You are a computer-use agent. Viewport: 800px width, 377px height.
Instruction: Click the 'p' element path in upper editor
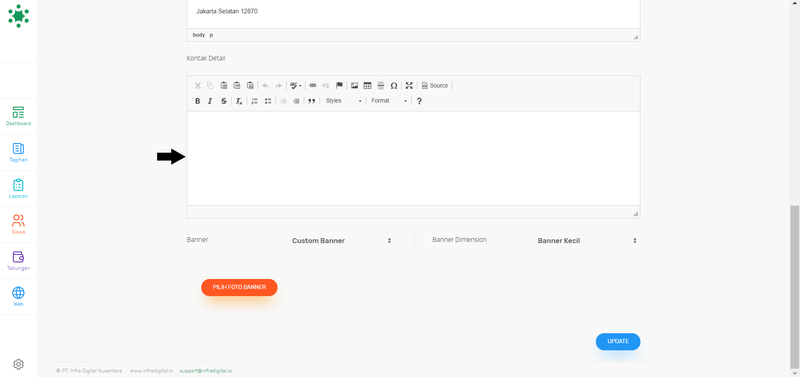pos(211,35)
